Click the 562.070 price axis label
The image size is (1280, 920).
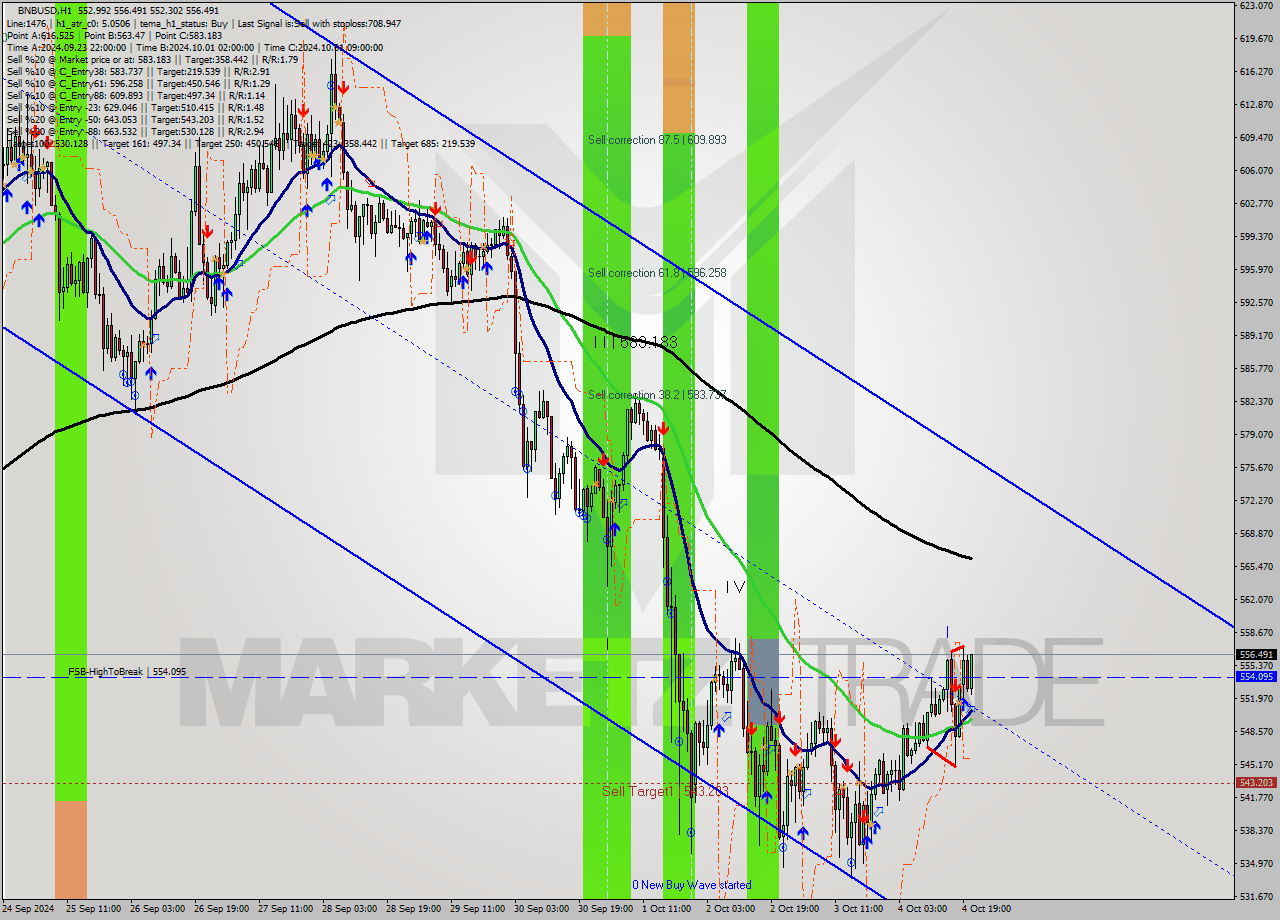1256,599
